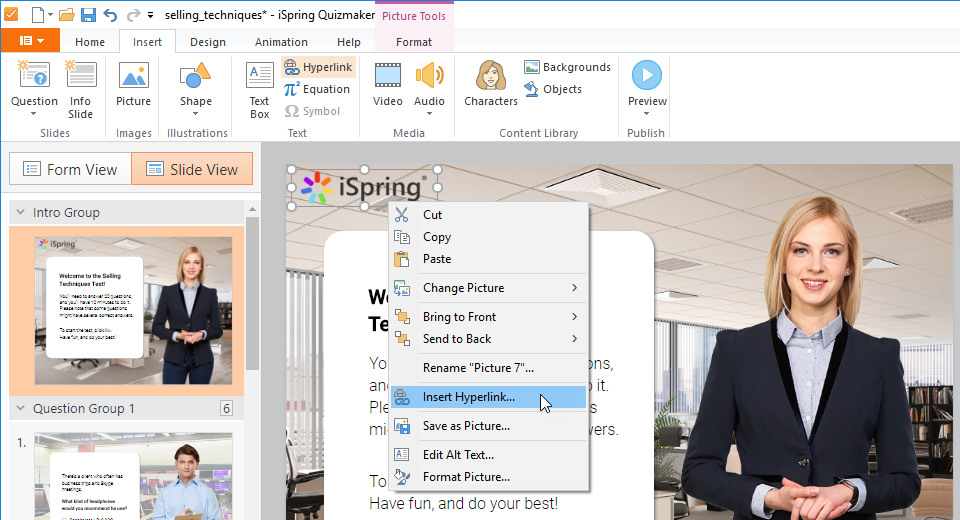Screen dimensions: 960x520
Task: Click the Question icon in Slides group
Action: [34, 75]
